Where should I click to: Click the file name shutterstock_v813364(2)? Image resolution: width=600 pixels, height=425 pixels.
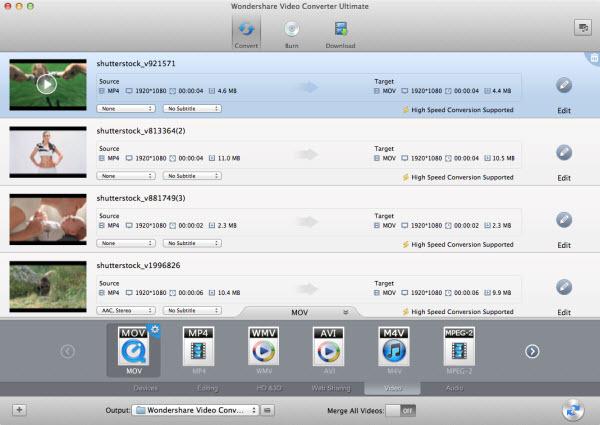tap(141, 131)
